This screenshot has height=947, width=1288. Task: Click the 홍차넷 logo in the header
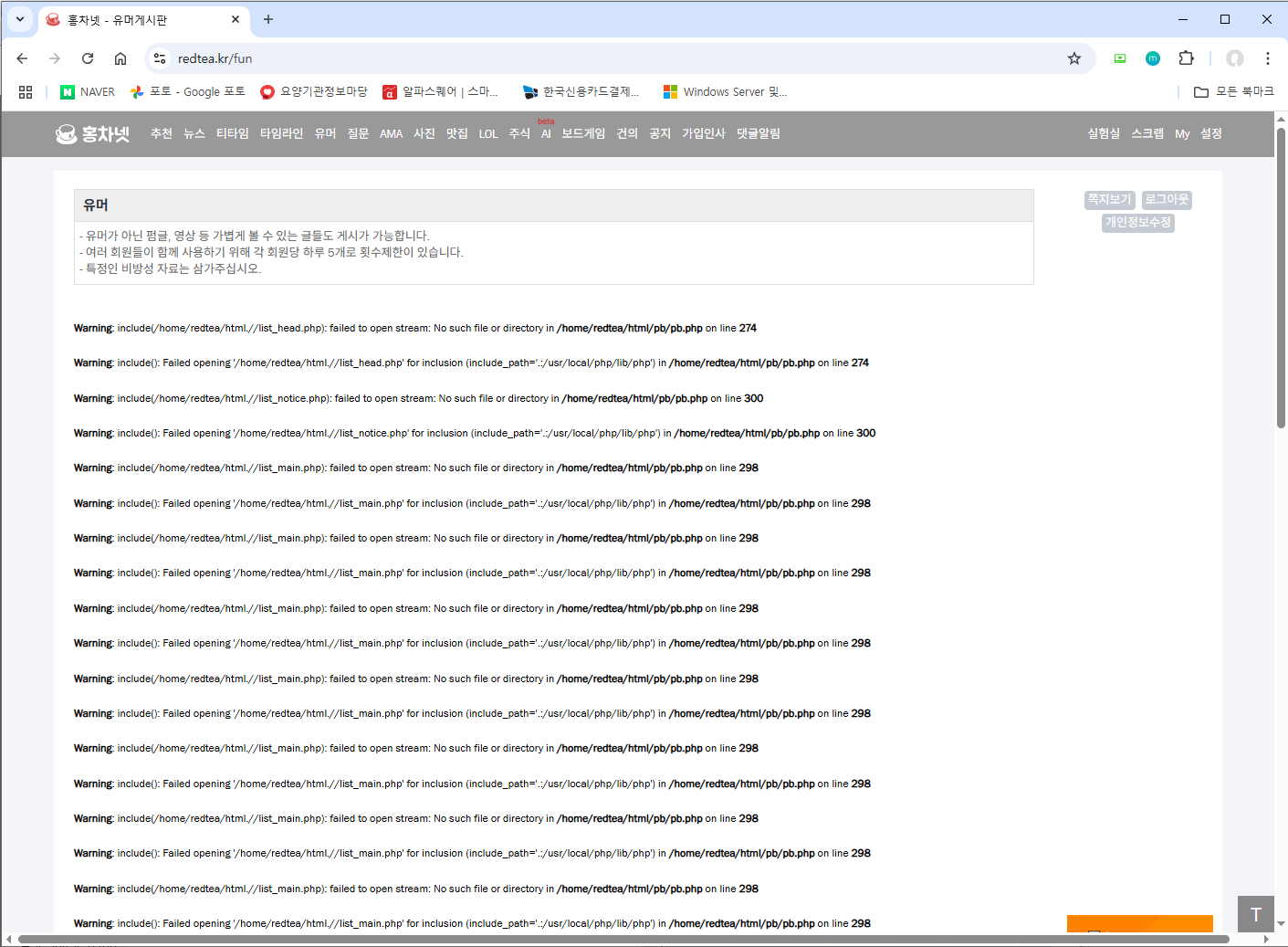point(92,134)
